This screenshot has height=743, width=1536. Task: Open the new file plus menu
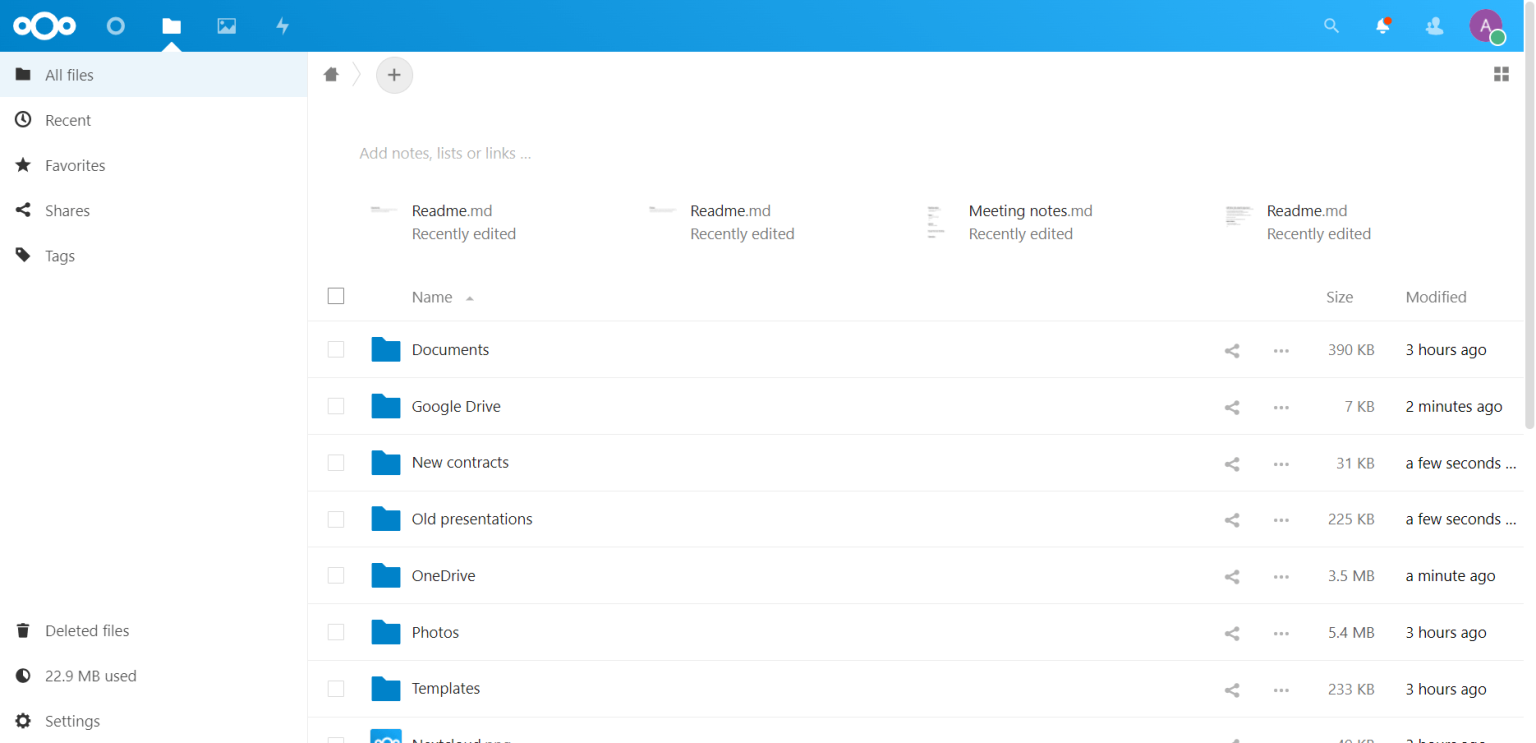point(394,75)
